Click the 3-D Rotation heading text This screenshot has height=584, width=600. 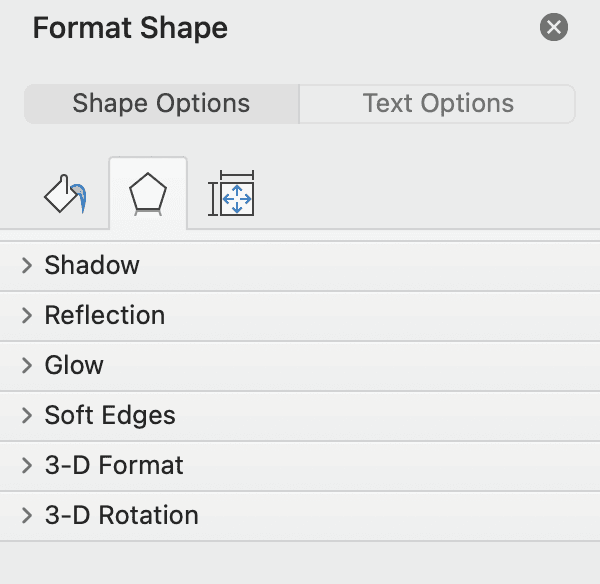point(122,515)
